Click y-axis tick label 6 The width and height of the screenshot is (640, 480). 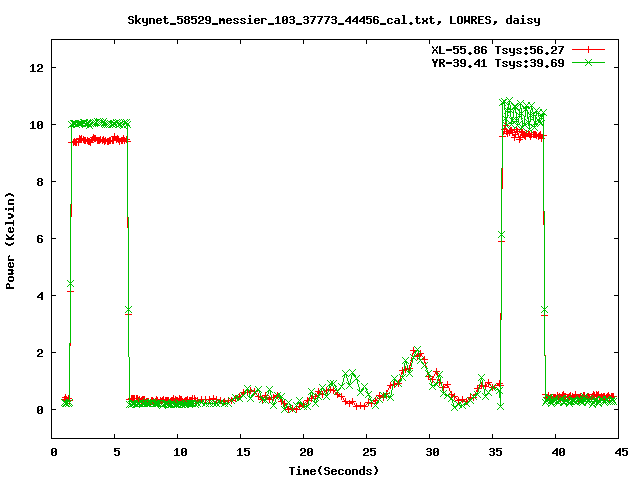pyautogui.click(x=40, y=239)
